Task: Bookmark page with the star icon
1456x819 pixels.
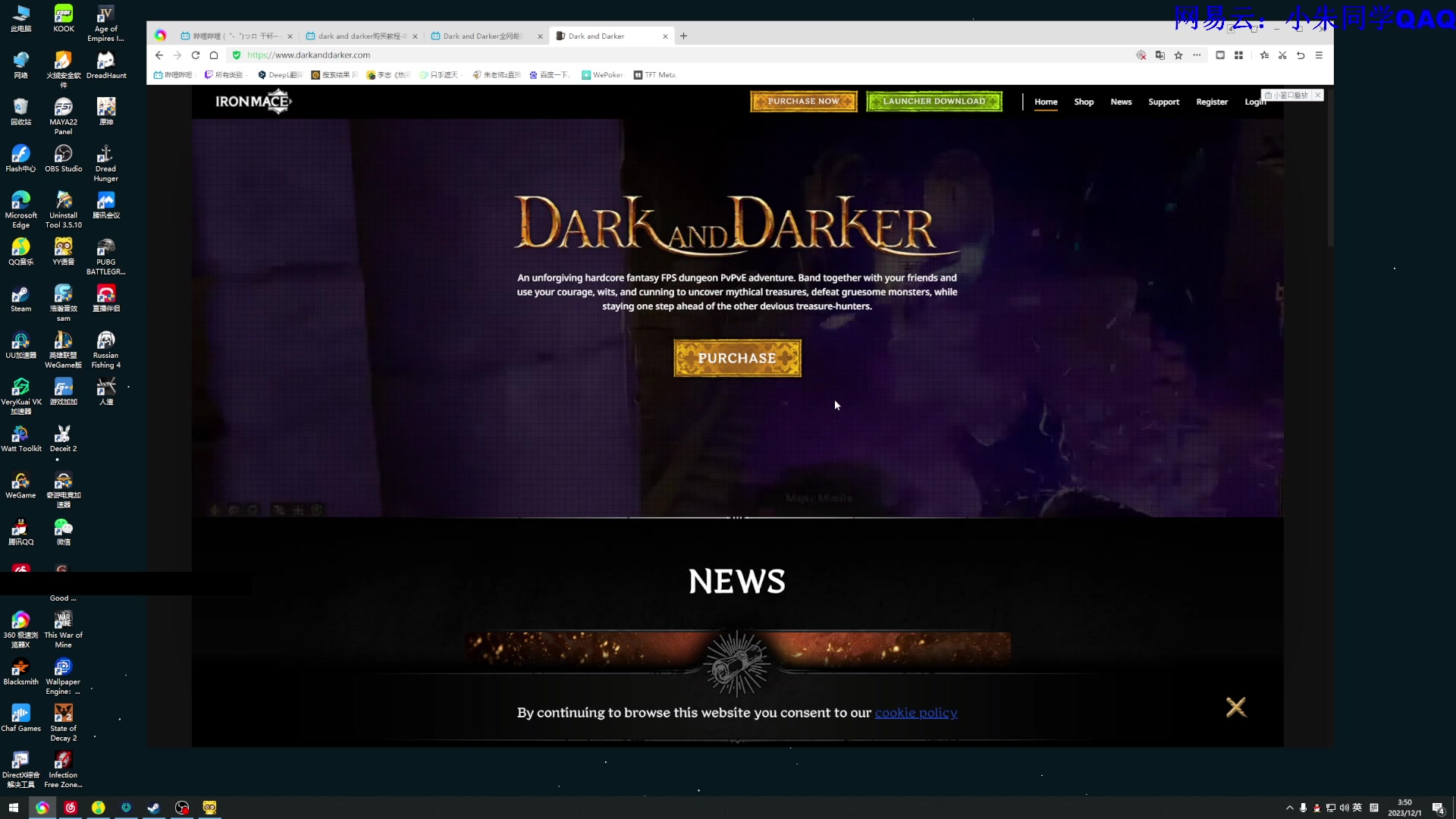Action: tap(1178, 55)
